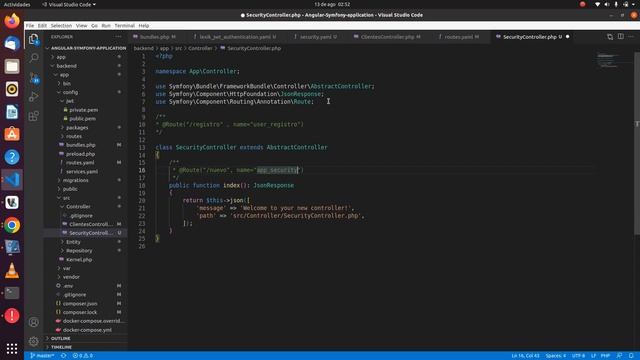Open Help from the dock

point(12,157)
